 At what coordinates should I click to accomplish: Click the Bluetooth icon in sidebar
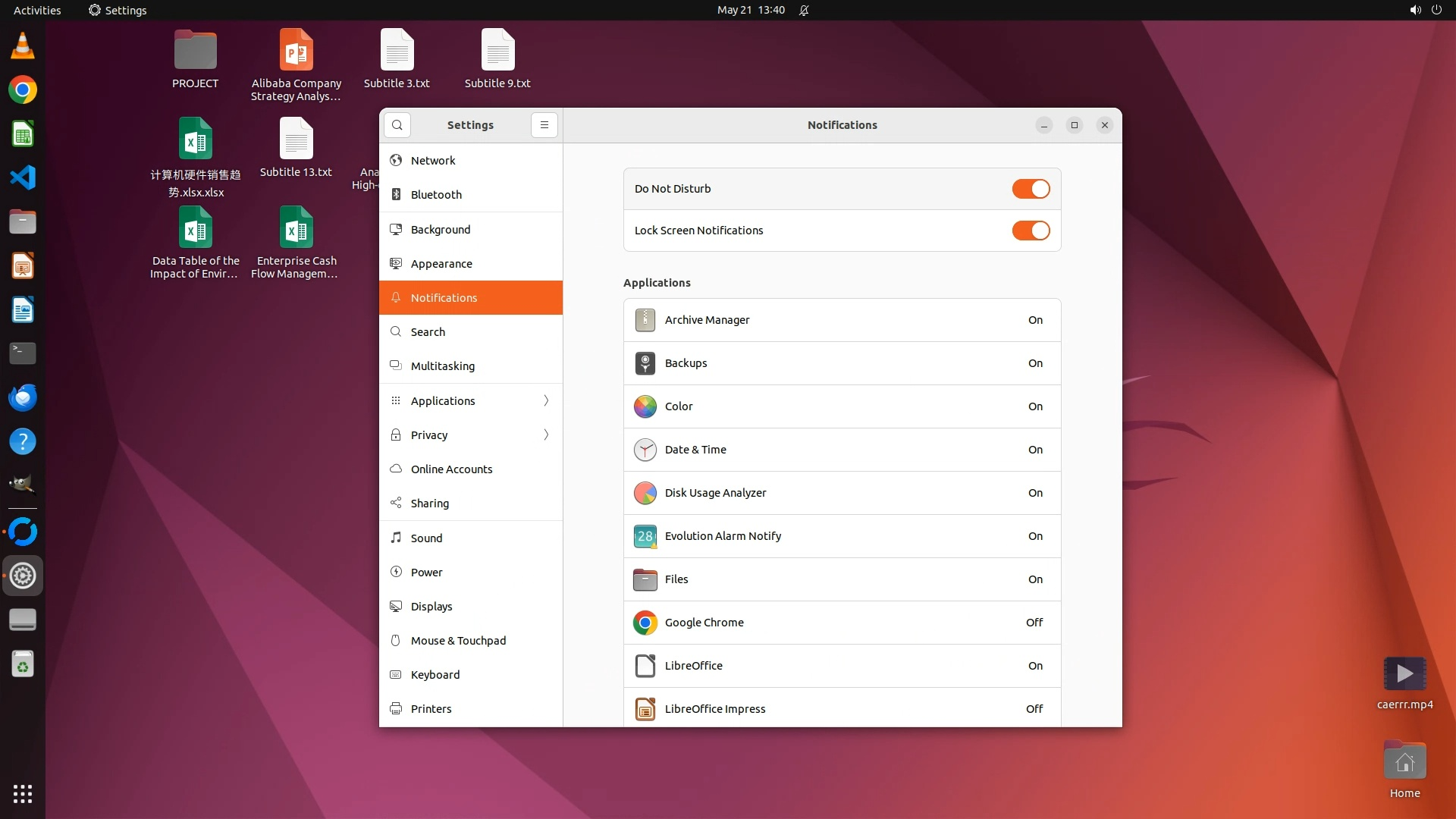(396, 195)
